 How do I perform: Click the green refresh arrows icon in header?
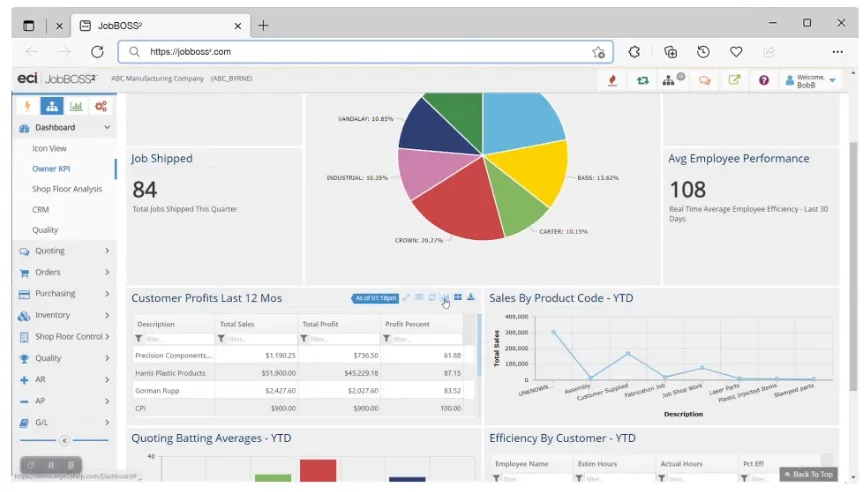642,80
